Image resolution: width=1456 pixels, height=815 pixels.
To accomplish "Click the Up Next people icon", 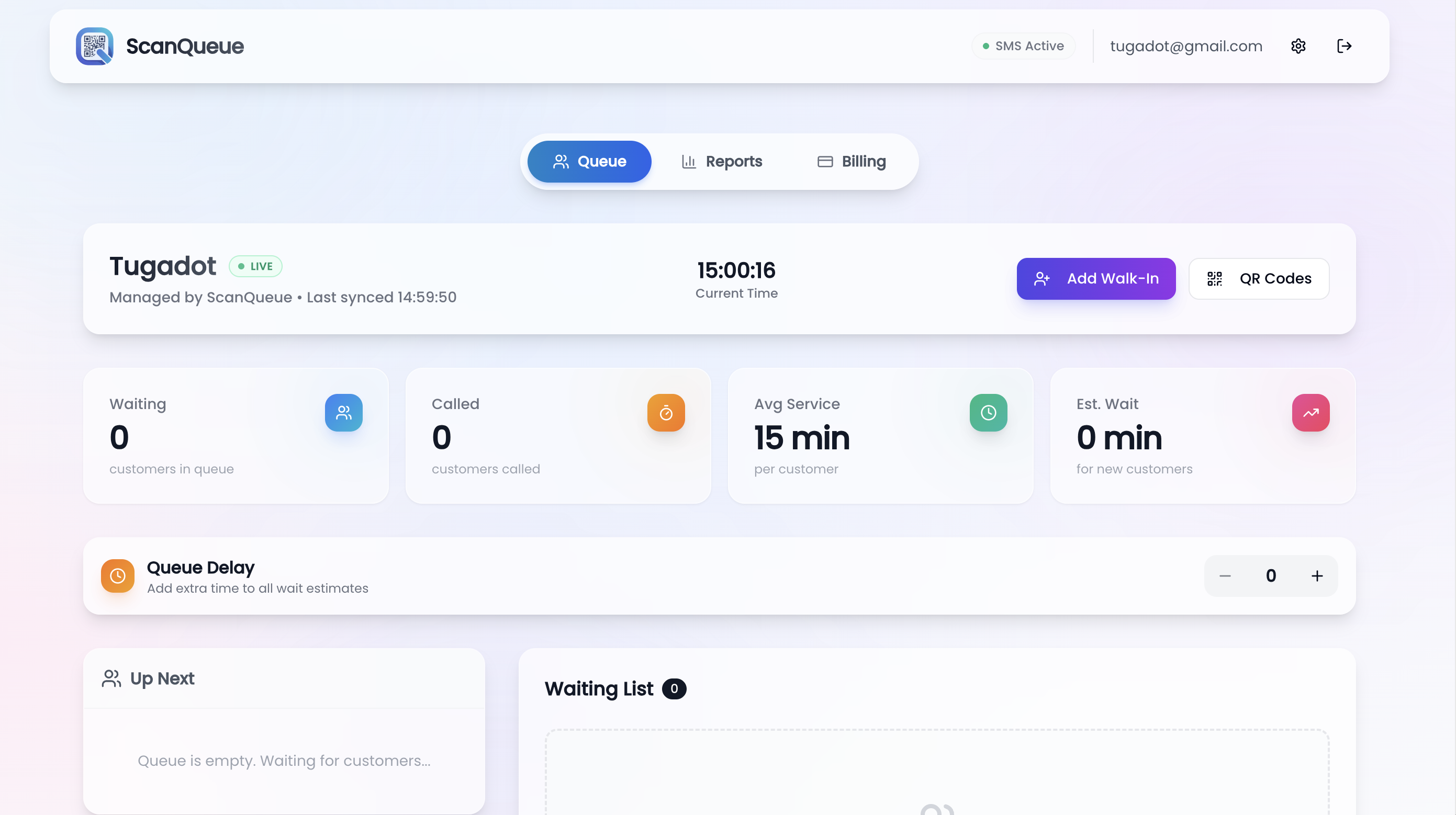I will point(111,678).
